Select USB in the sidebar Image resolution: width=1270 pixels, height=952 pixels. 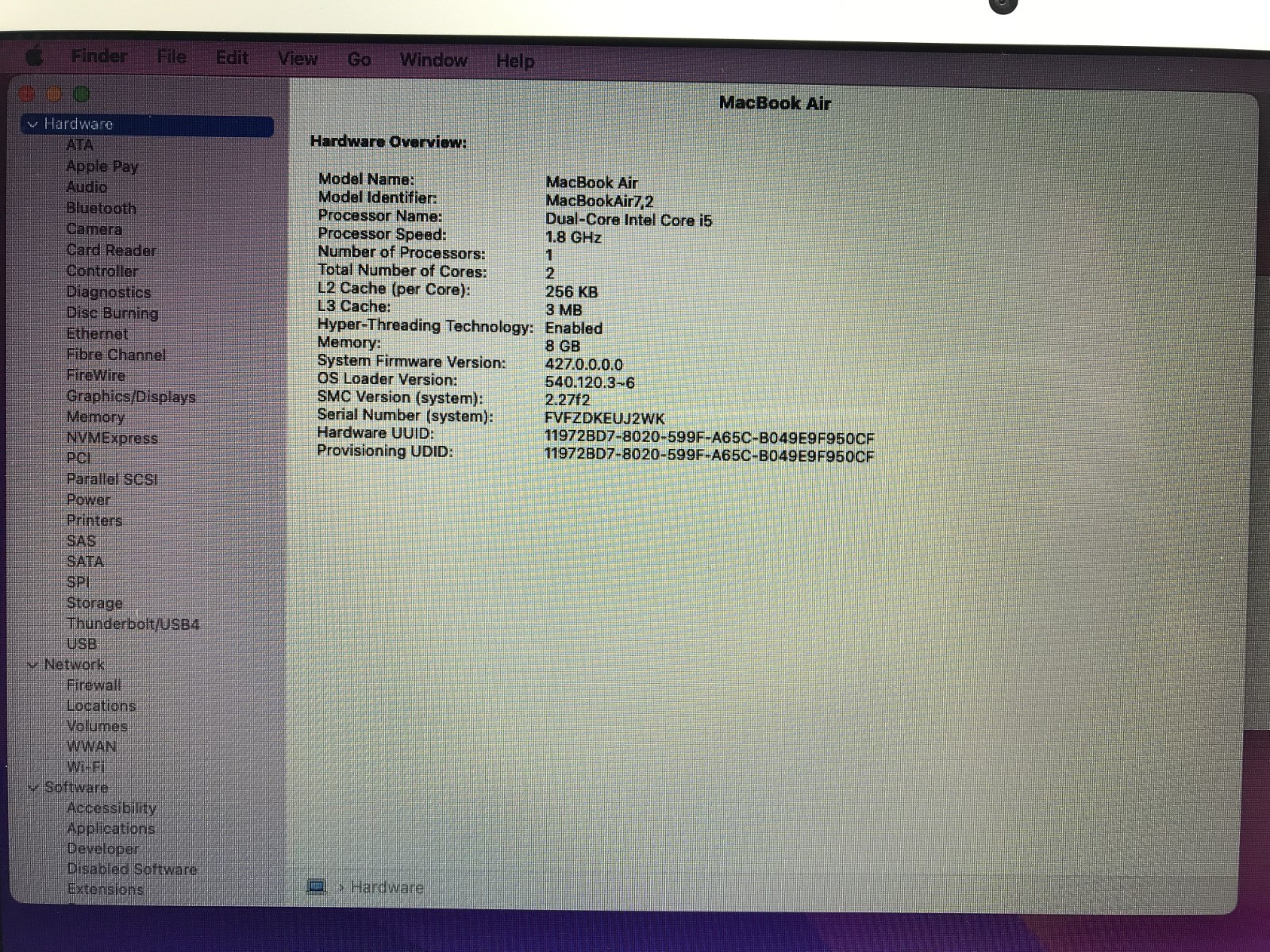click(x=81, y=644)
